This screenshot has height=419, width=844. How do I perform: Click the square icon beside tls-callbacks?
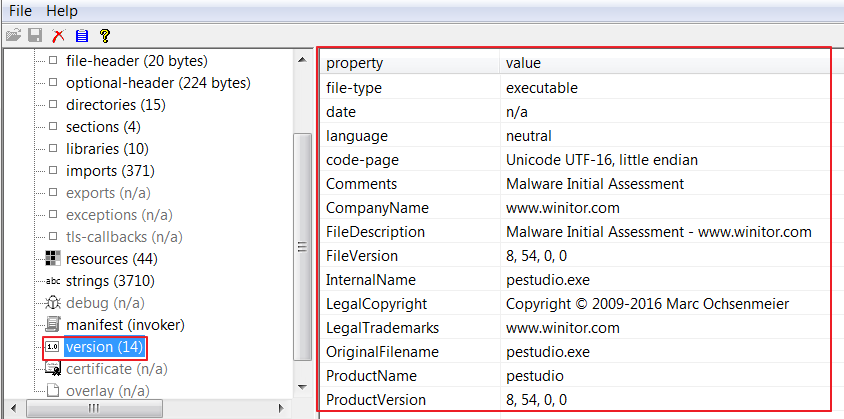click(53, 237)
